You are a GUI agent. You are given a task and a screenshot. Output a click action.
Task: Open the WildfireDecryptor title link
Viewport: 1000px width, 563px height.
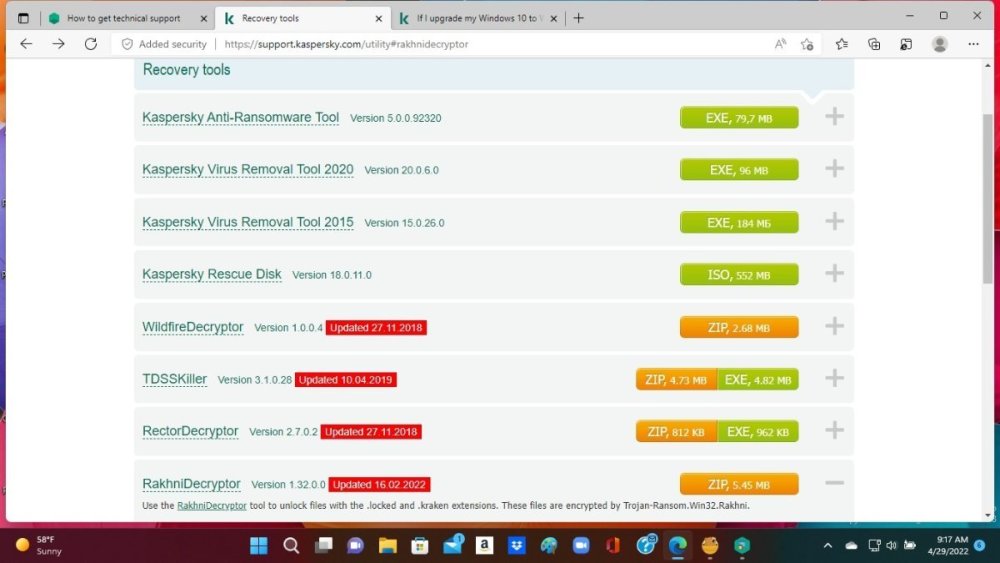tap(193, 326)
